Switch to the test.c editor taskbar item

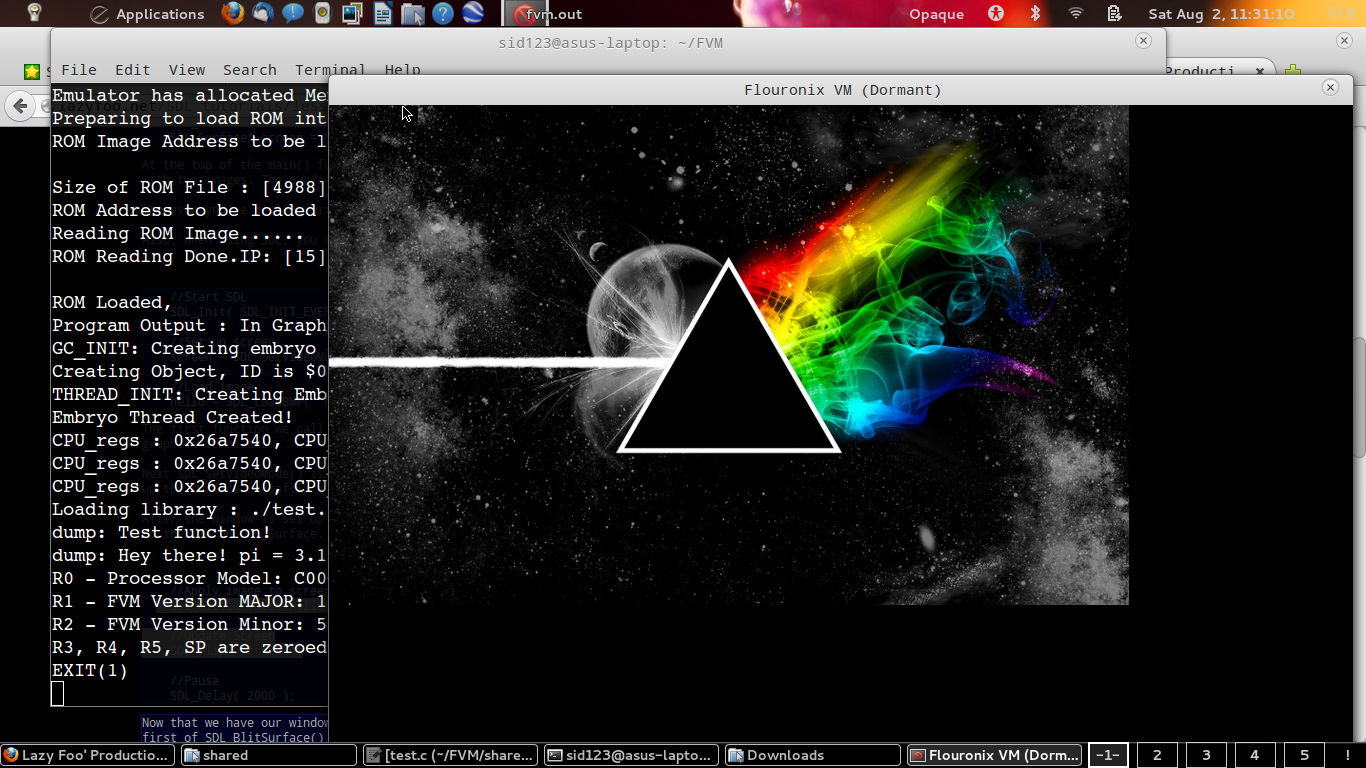pyautogui.click(x=451, y=755)
